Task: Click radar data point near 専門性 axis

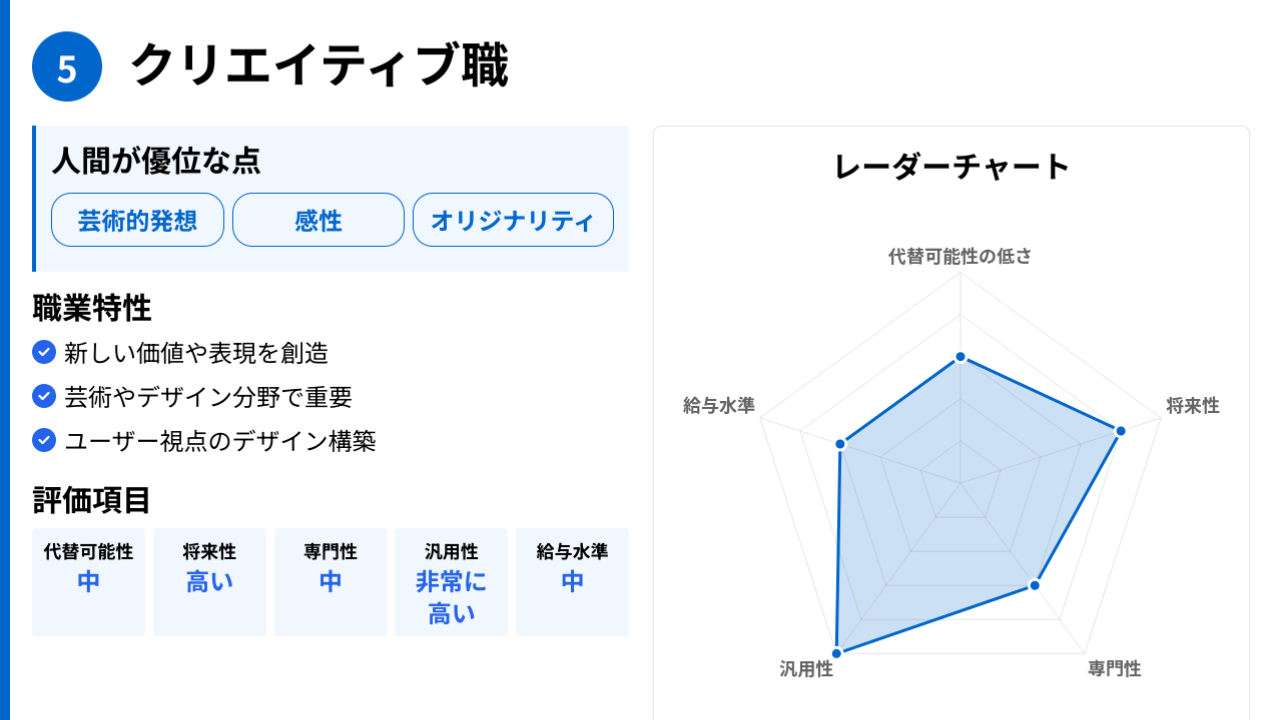Action: click(1035, 586)
